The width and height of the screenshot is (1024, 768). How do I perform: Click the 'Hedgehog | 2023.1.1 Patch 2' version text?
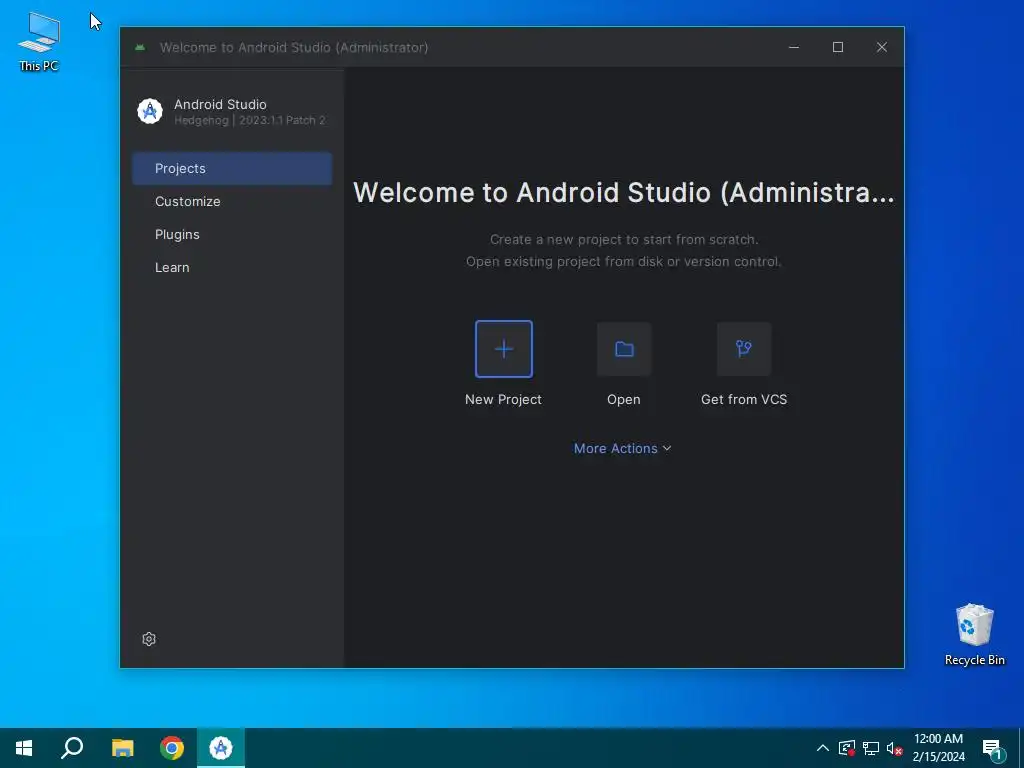pos(249,120)
